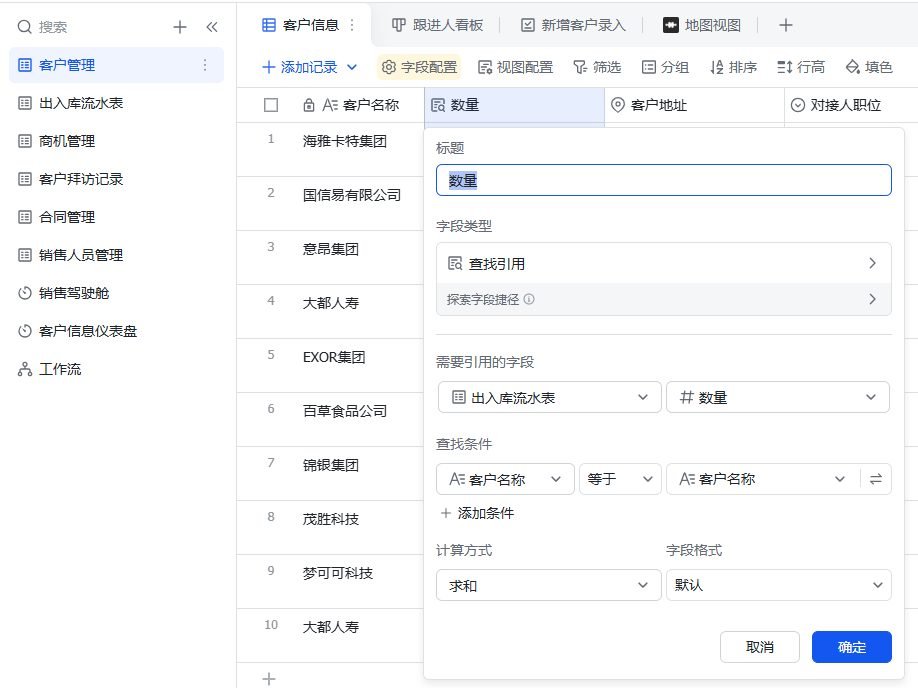Open the 填色 fill color tool
Viewport: 918px width, 688px height.
[x=869, y=67]
